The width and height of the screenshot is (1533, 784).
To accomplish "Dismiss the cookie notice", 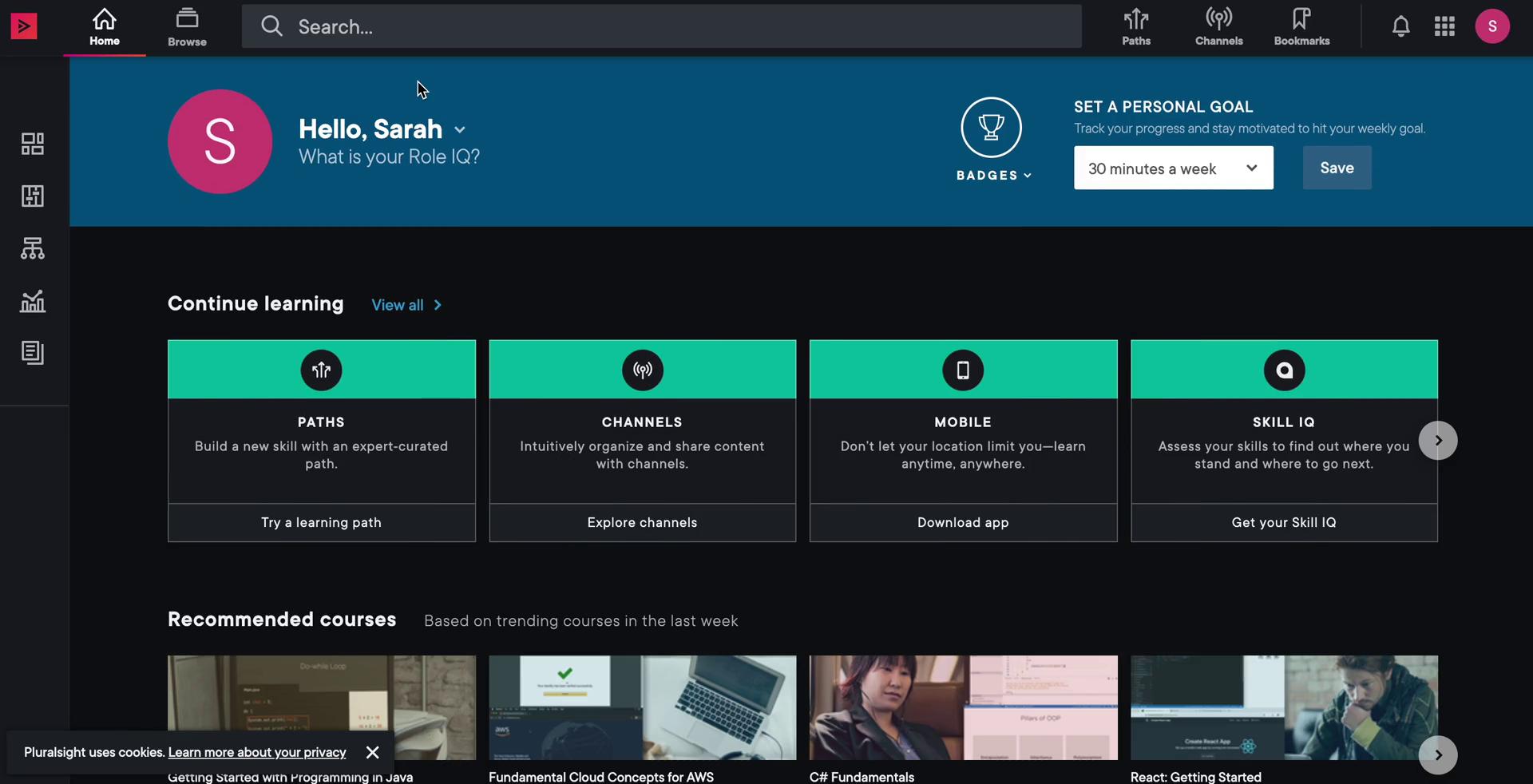I will point(372,753).
